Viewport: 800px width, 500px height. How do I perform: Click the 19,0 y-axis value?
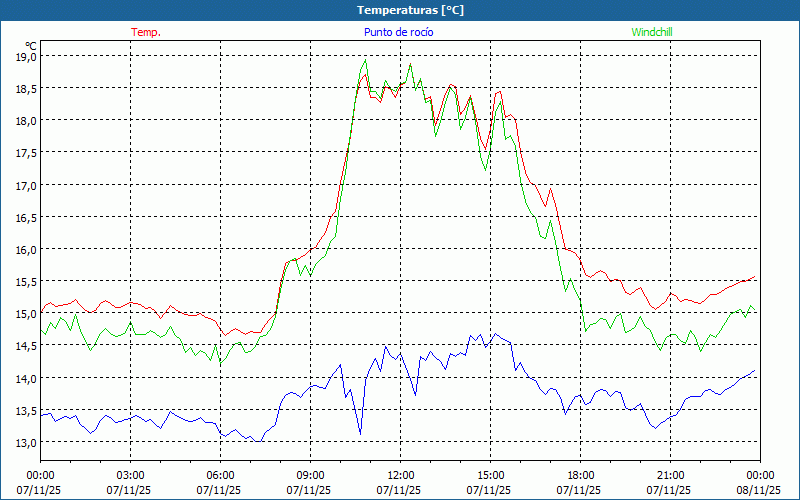click(x=25, y=57)
